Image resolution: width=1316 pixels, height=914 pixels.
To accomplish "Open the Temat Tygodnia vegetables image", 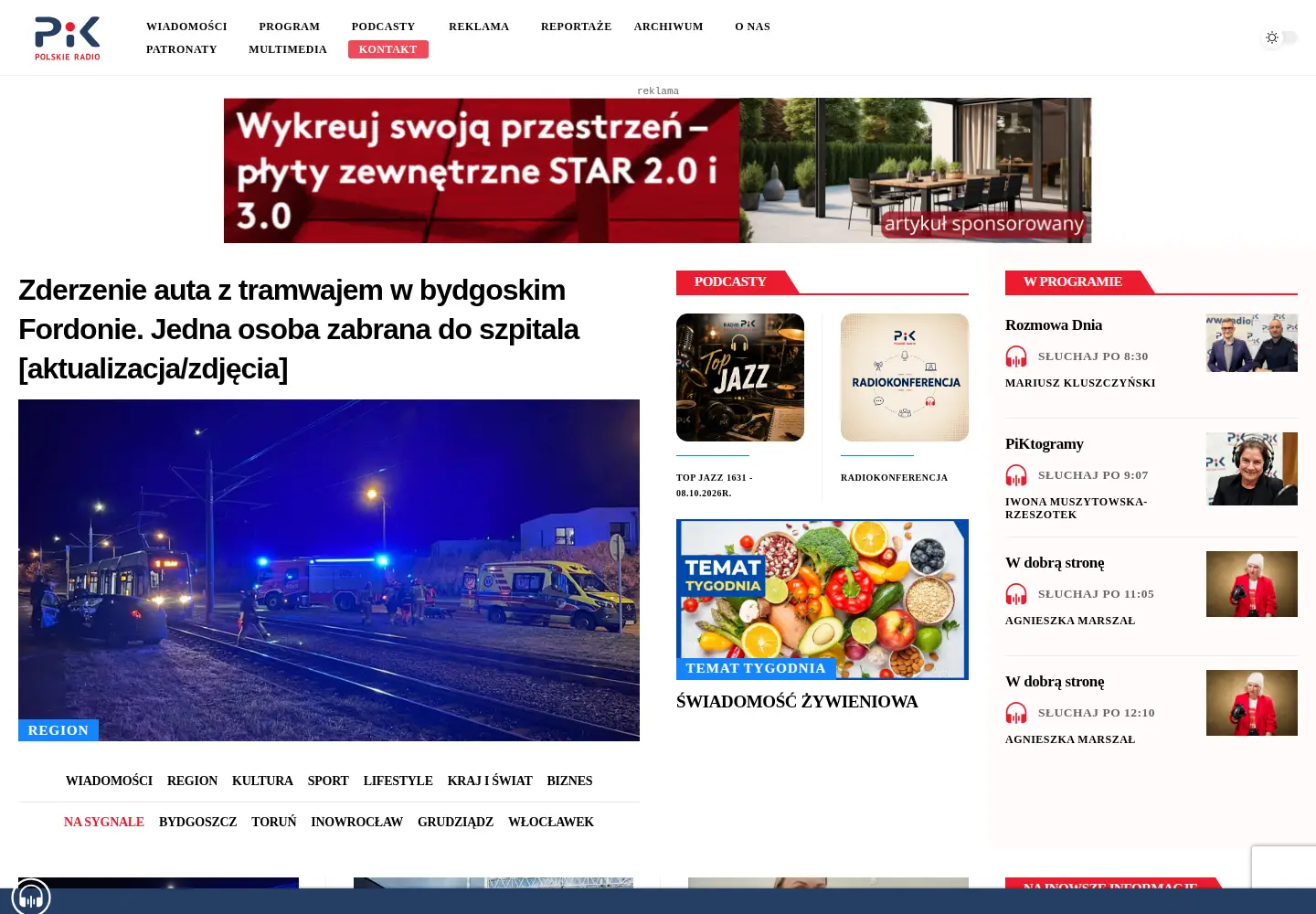I will 822,600.
